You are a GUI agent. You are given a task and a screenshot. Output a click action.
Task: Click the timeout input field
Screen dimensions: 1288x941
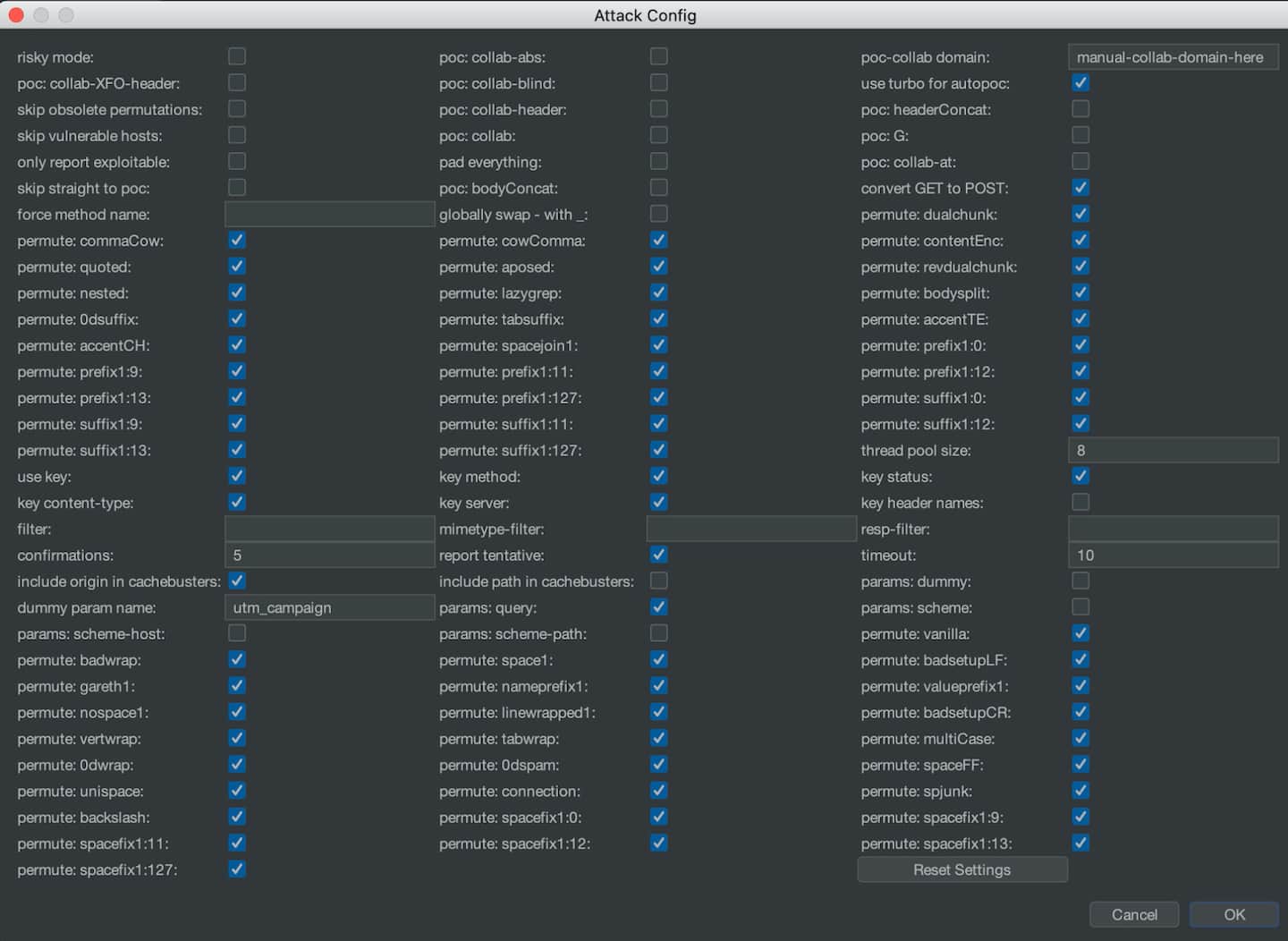tap(1173, 555)
